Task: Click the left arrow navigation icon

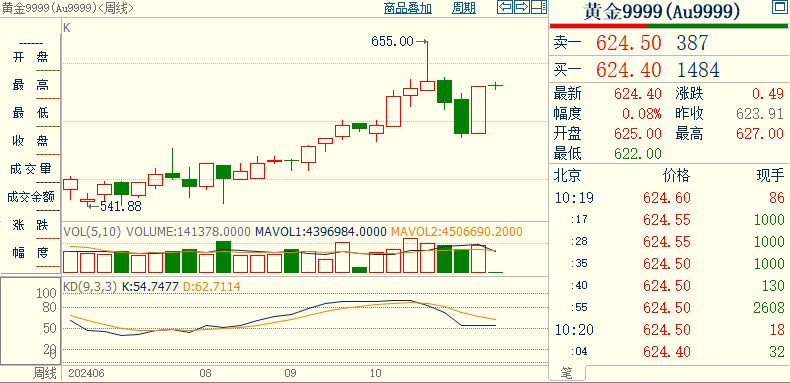Action: pos(505,7)
